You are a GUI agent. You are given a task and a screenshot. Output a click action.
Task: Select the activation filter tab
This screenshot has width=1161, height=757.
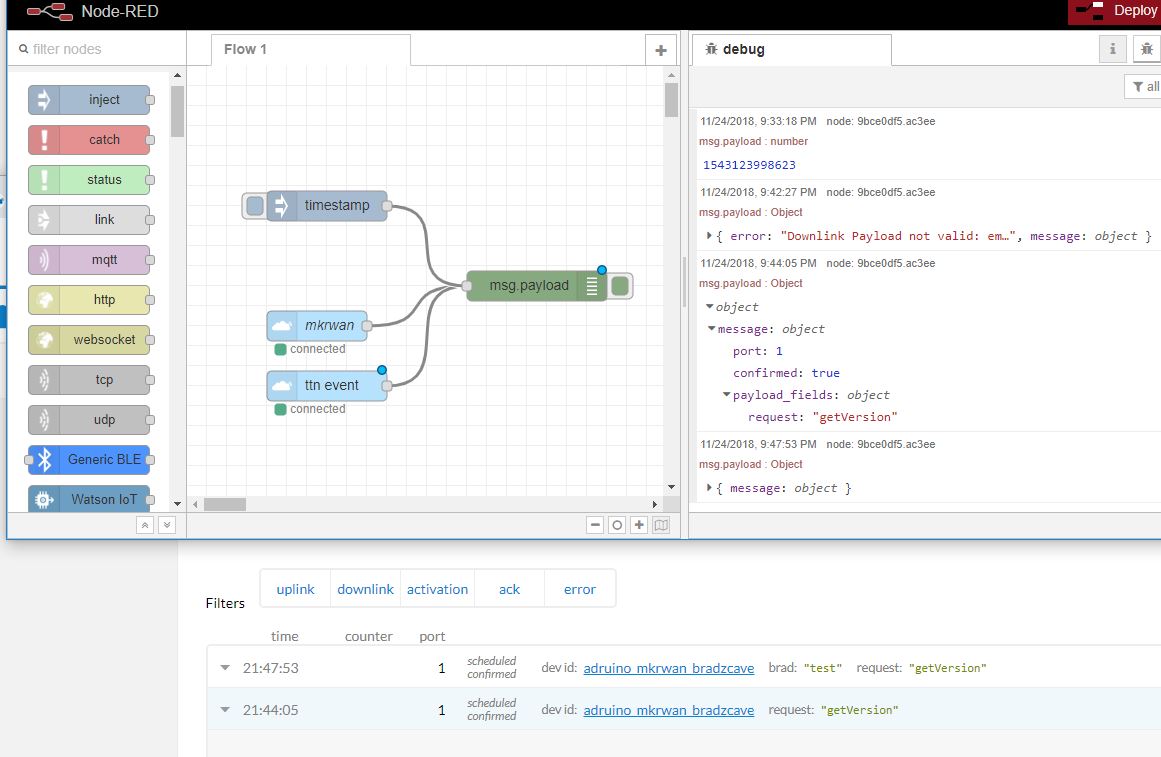[x=437, y=589]
